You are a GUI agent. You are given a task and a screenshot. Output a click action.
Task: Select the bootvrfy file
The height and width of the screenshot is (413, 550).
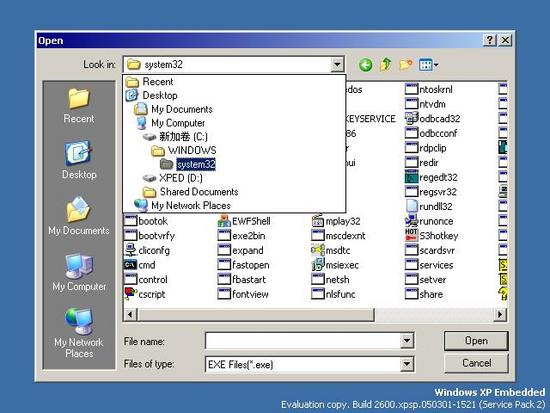click(x=149, y=235)
